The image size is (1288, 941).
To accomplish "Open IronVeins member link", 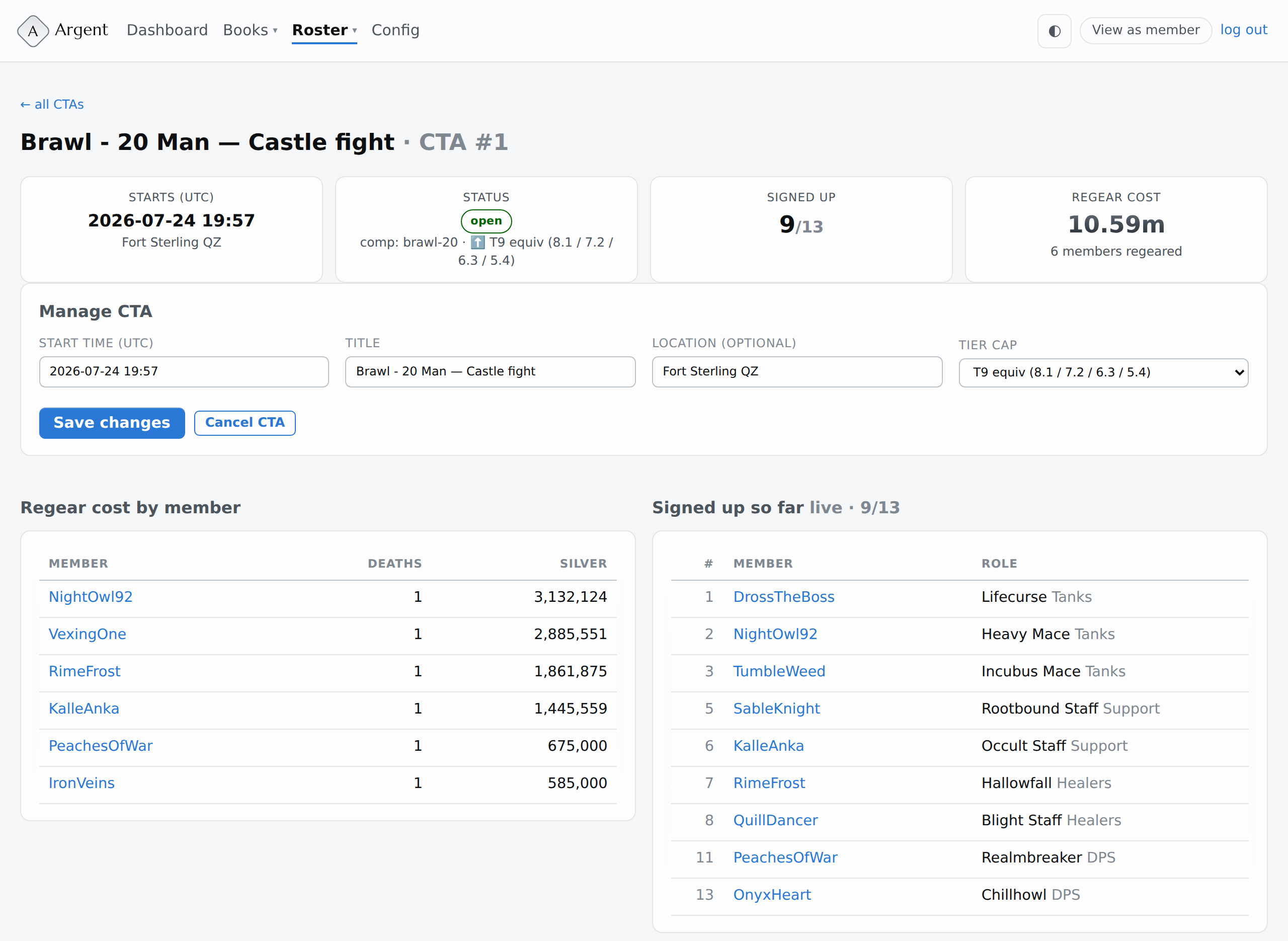I will [x=82, y=782].
